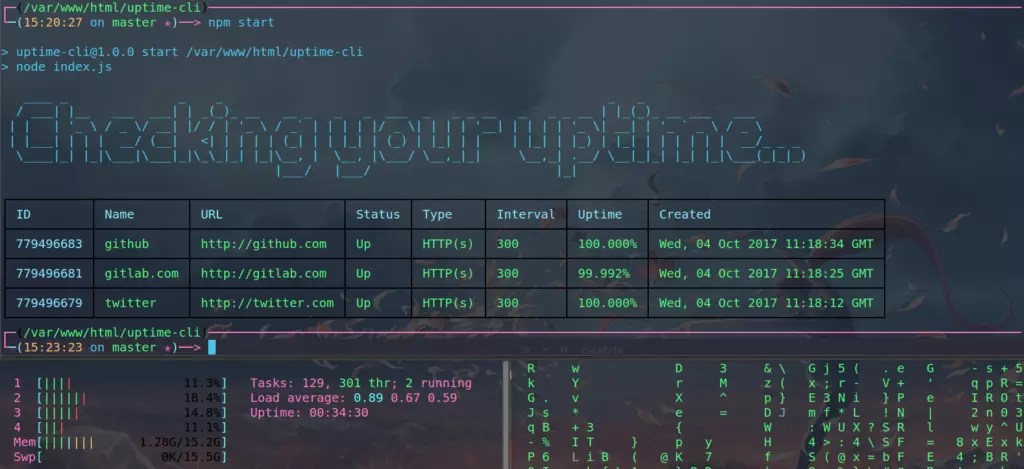Select the uptime-cli@1.0.0 start line

189,52
